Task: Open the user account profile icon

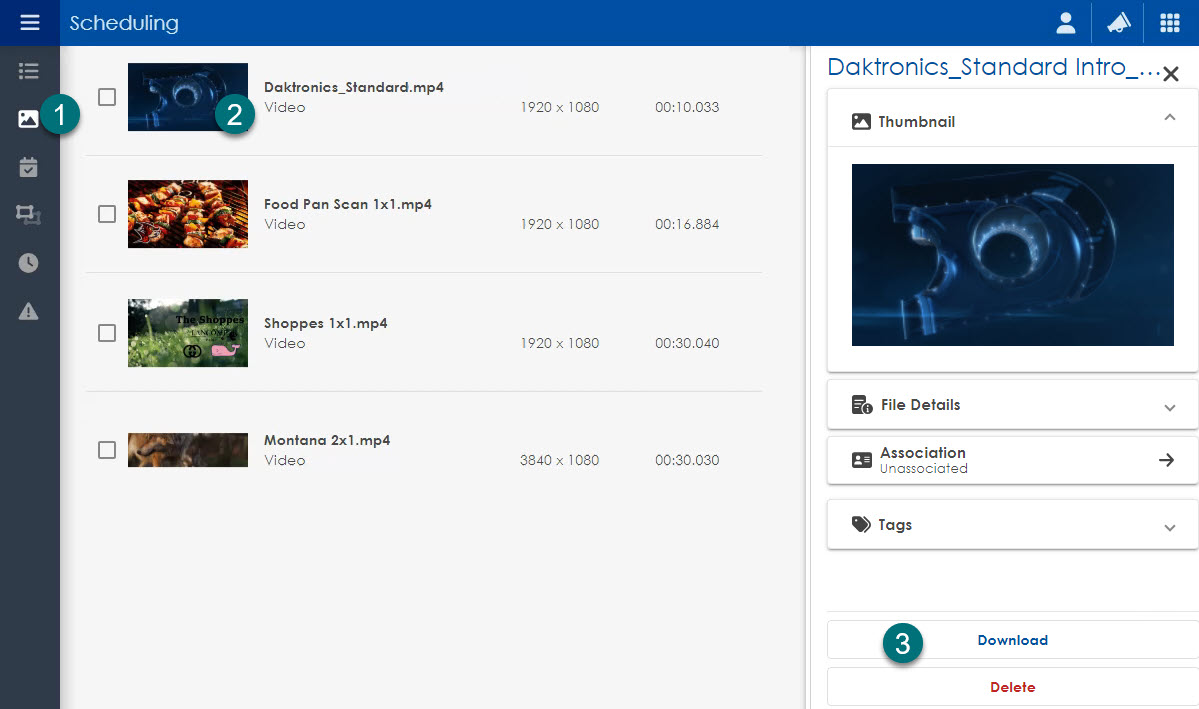Action: pyautogui.click(x=1066, y=23)
